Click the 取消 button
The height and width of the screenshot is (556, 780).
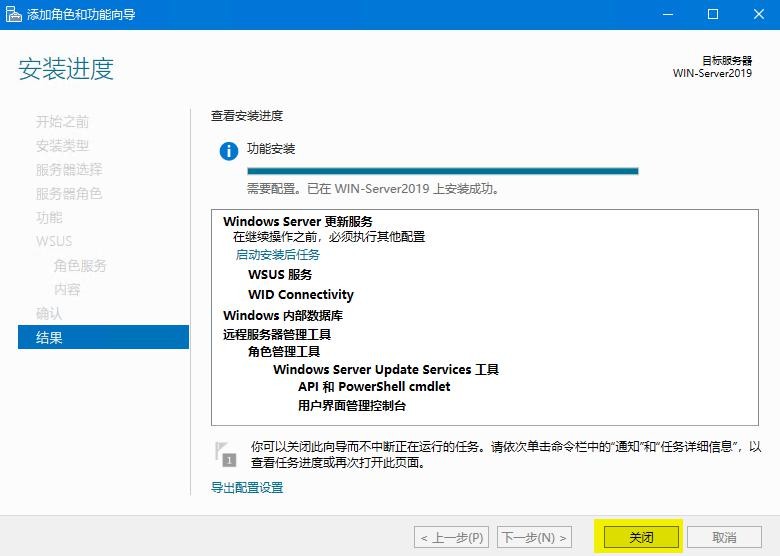tap(724, 537)
